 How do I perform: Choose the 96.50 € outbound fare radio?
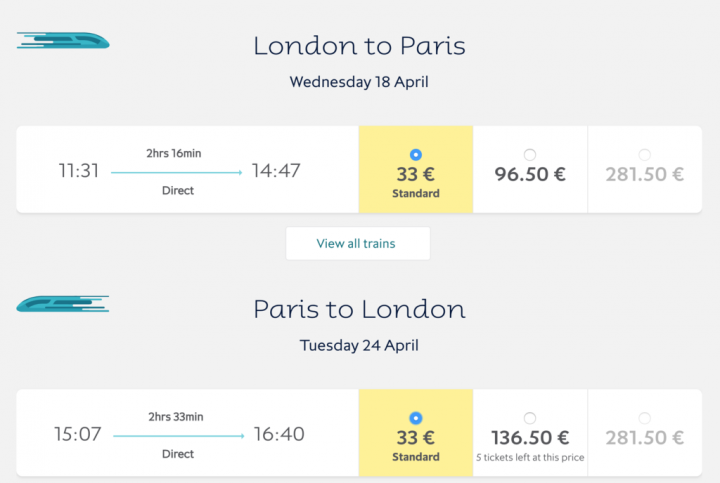point(530,155)
